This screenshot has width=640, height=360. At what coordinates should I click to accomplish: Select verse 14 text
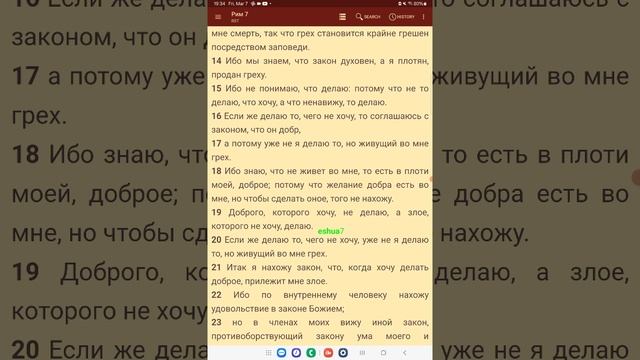[320, 68]
